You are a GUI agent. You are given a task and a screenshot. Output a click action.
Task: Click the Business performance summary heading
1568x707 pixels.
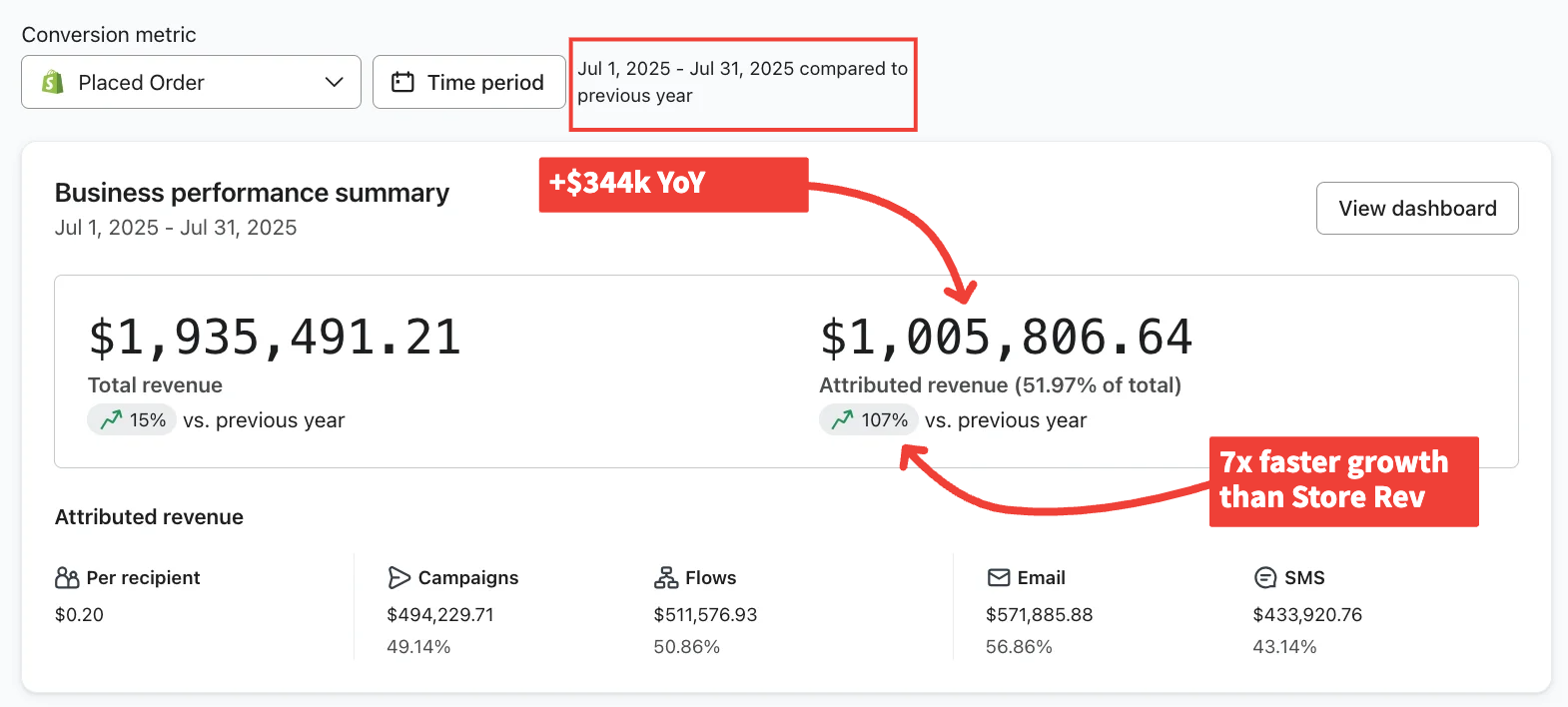[x=252, y=193]
